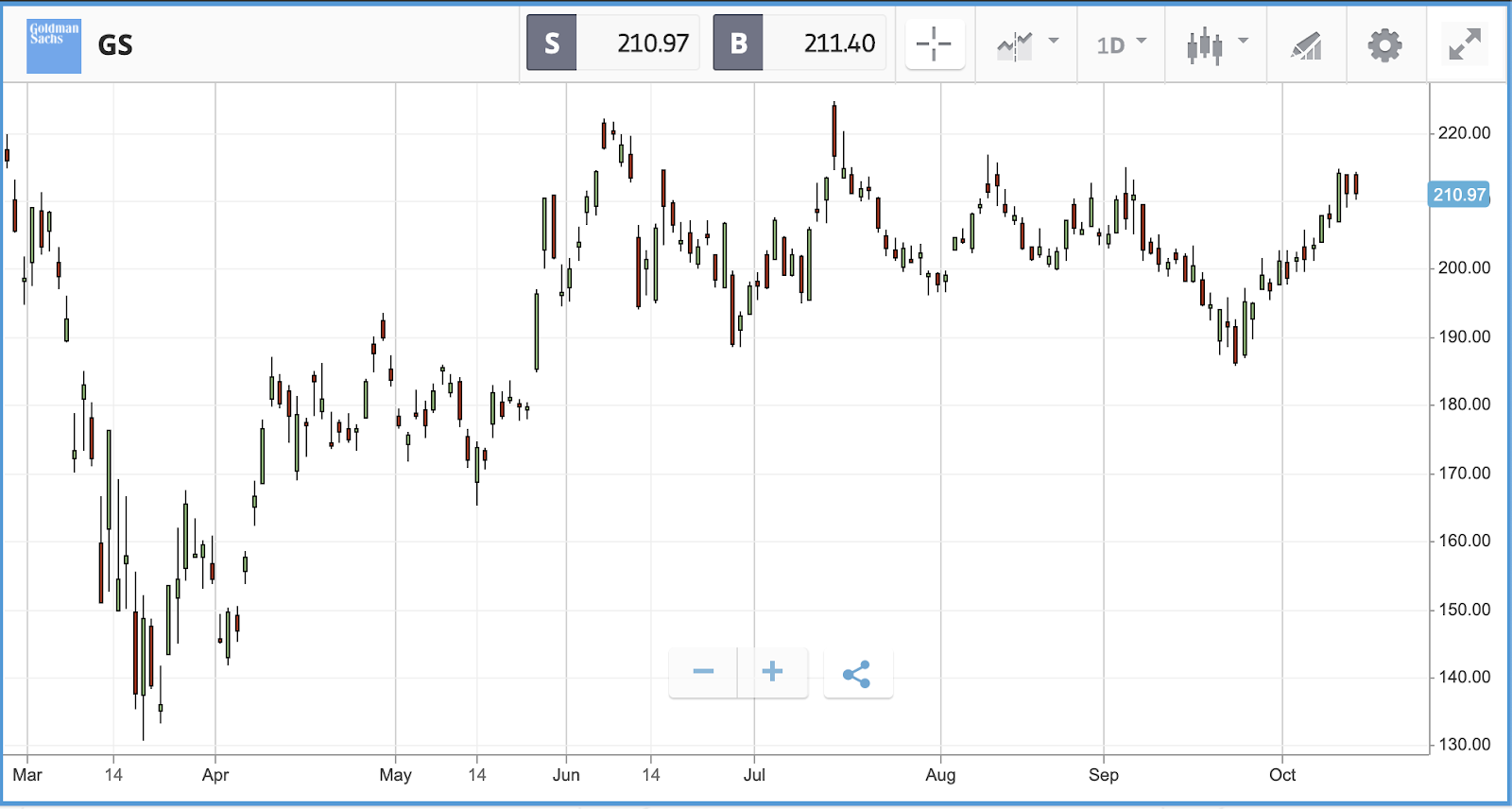Click the GS ticker symbol
This screenshot has height=809, width=1512.
(x=115, y=45)
